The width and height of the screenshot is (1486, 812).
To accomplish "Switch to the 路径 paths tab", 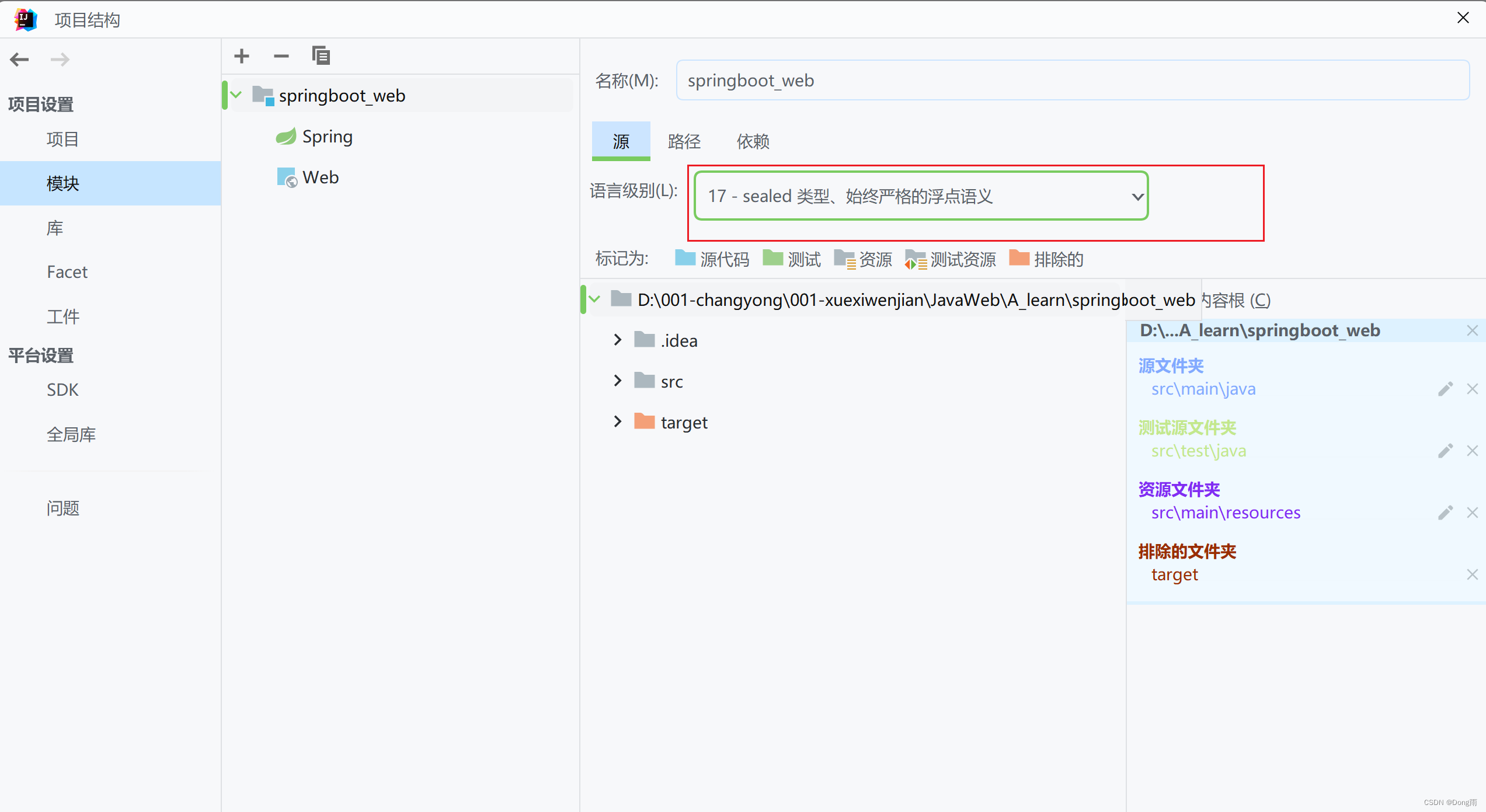I will 684,141.
